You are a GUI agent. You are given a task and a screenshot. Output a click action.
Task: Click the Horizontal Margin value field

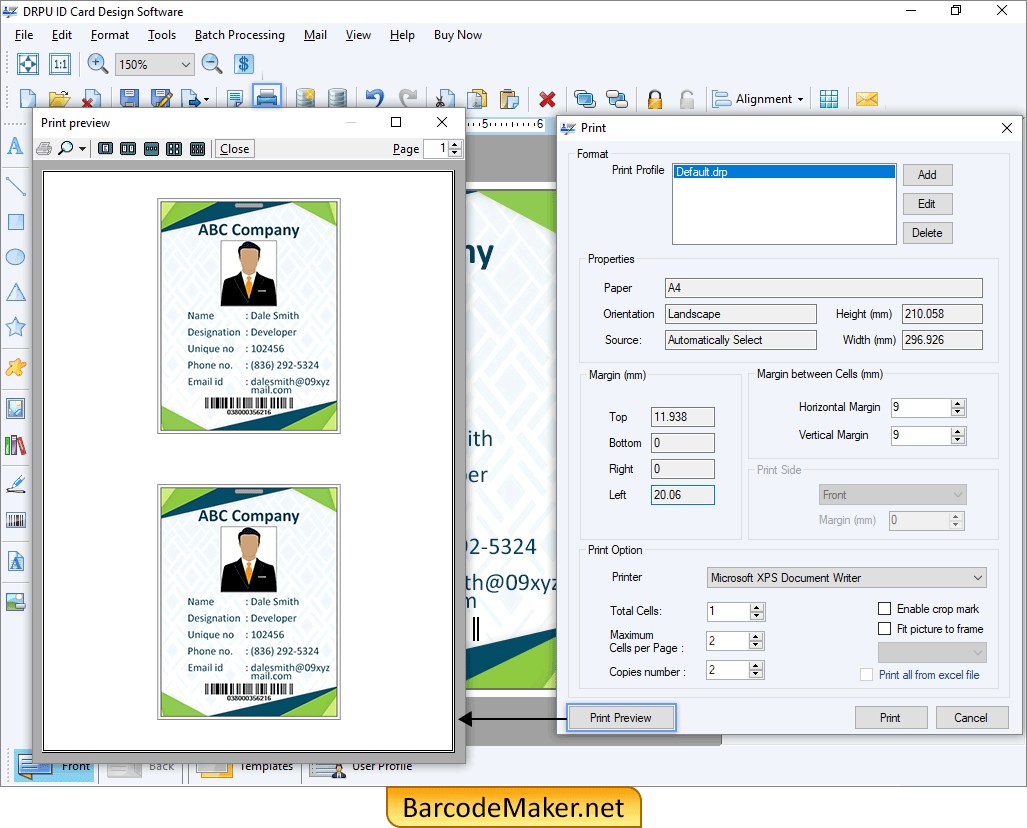[920, 407]
